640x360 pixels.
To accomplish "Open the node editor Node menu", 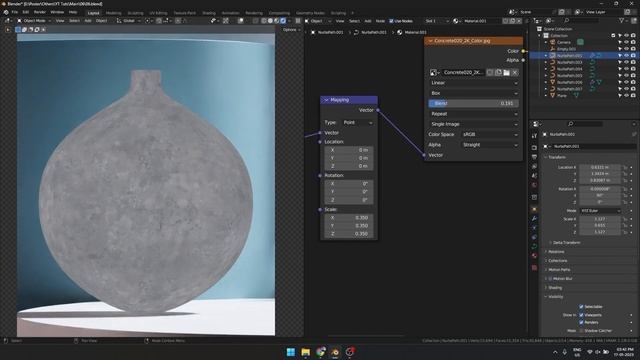I will pyautogui.click(x=380, y=21).
